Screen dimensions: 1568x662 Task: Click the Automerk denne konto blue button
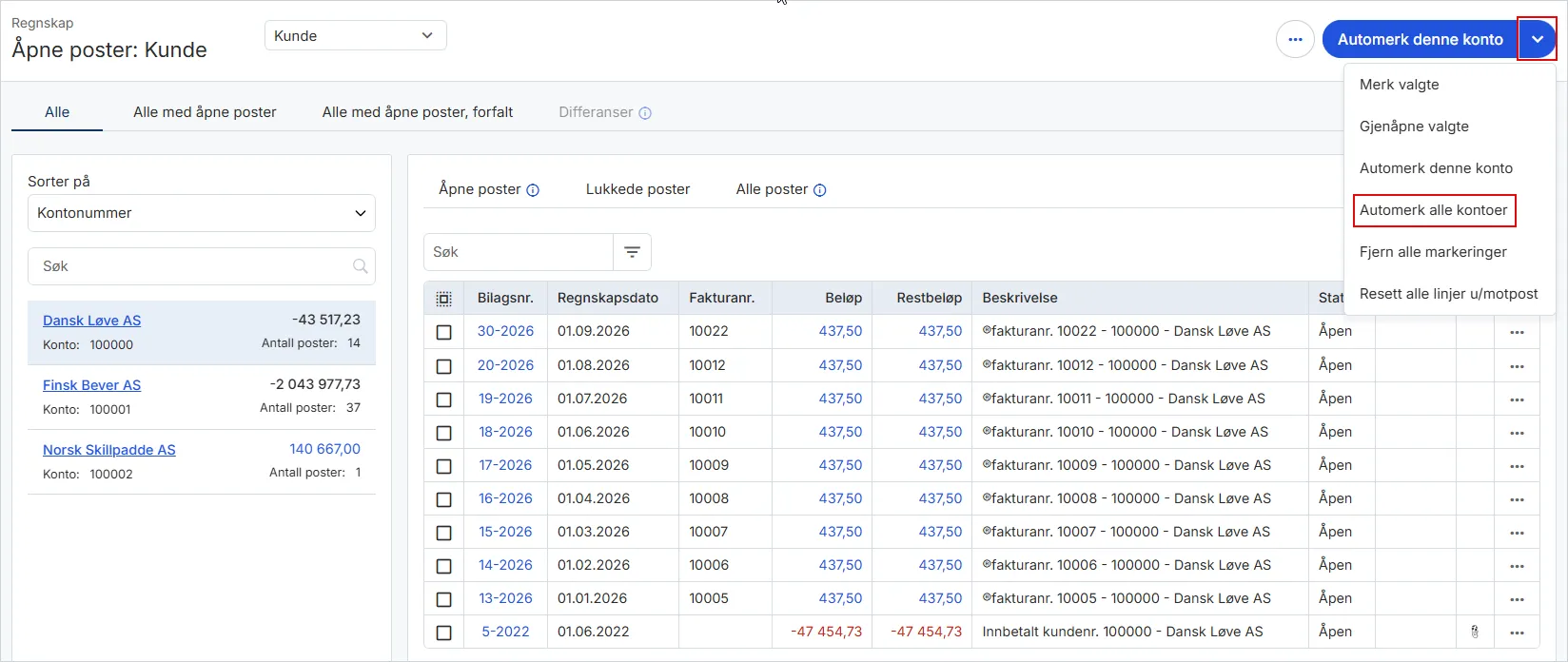(x=1420, y=39)
